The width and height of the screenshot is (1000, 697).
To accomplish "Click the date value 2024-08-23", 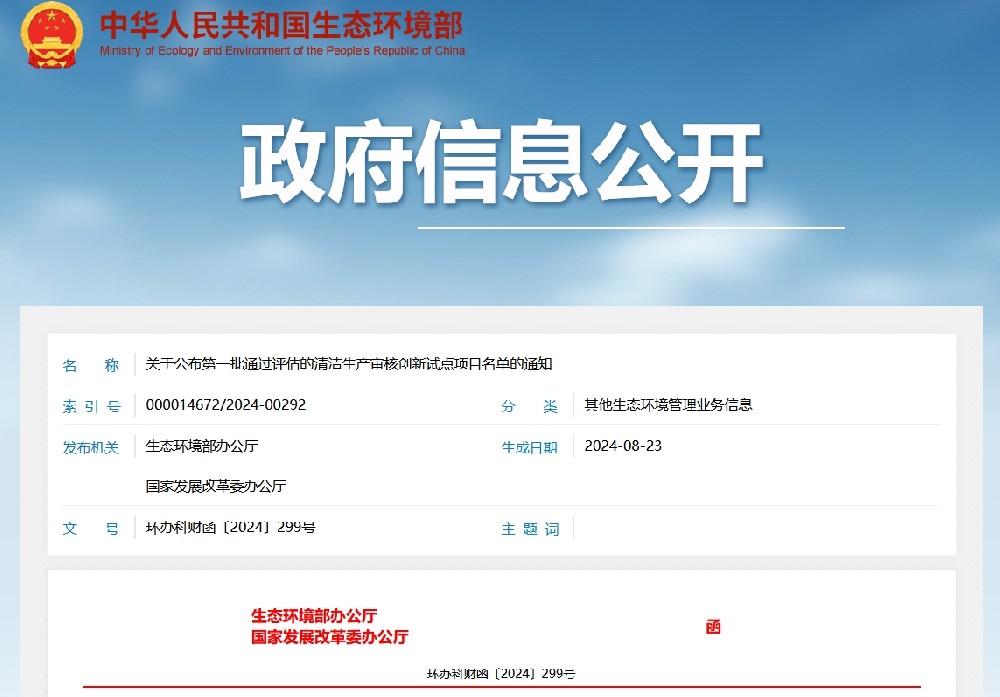I will [x=623, y=446].
